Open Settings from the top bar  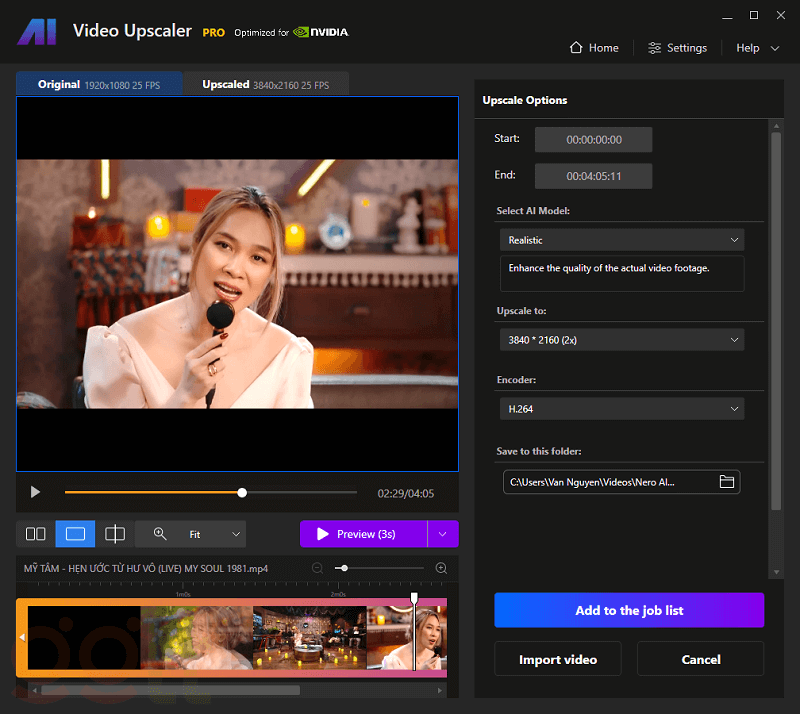click(677, 48)
